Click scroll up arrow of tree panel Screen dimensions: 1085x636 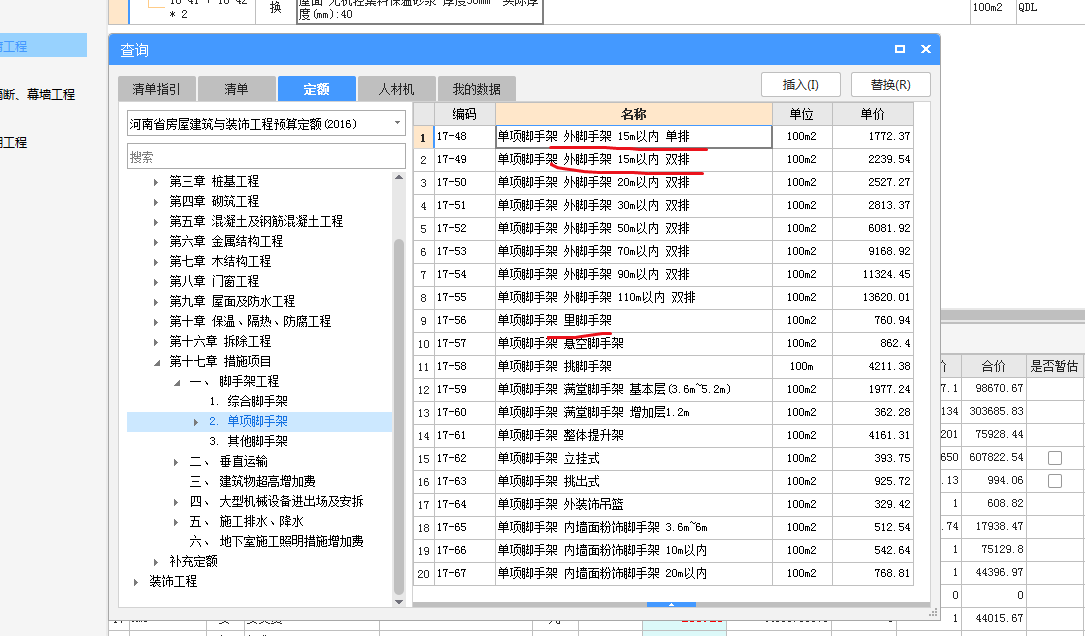pos(399,178)
